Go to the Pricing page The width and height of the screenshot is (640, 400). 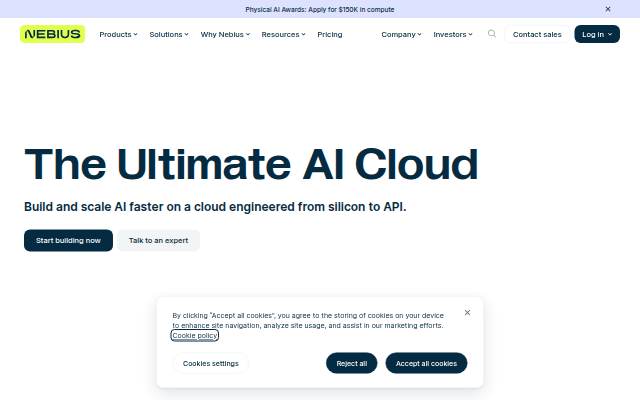pos(330,34)
